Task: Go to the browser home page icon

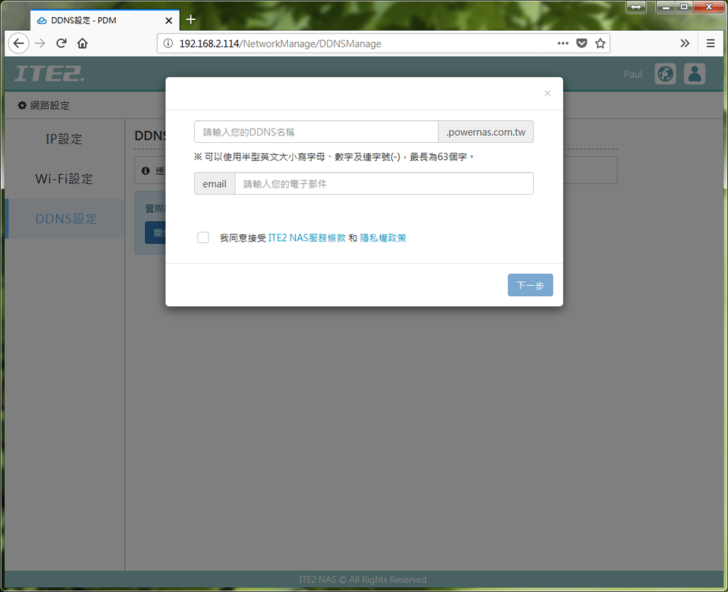Action: 82,43
